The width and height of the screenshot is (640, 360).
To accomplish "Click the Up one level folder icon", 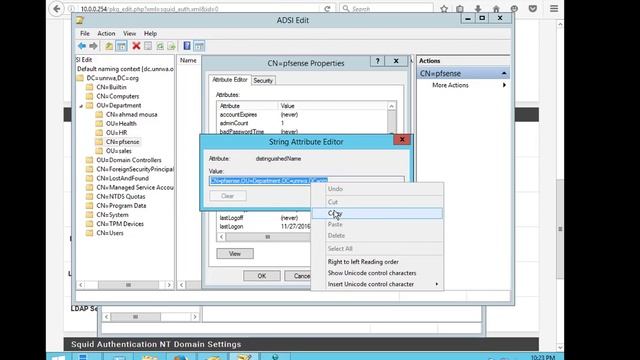I will [109, 46].
